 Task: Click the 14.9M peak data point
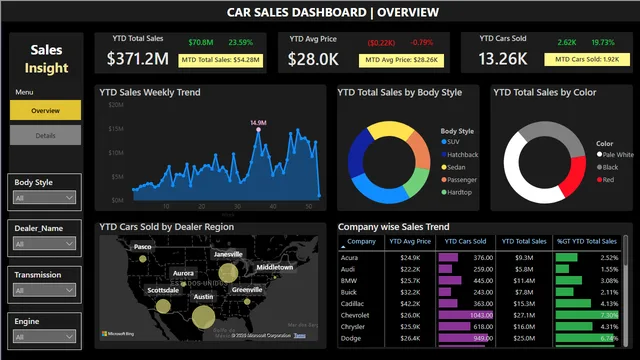258,129
